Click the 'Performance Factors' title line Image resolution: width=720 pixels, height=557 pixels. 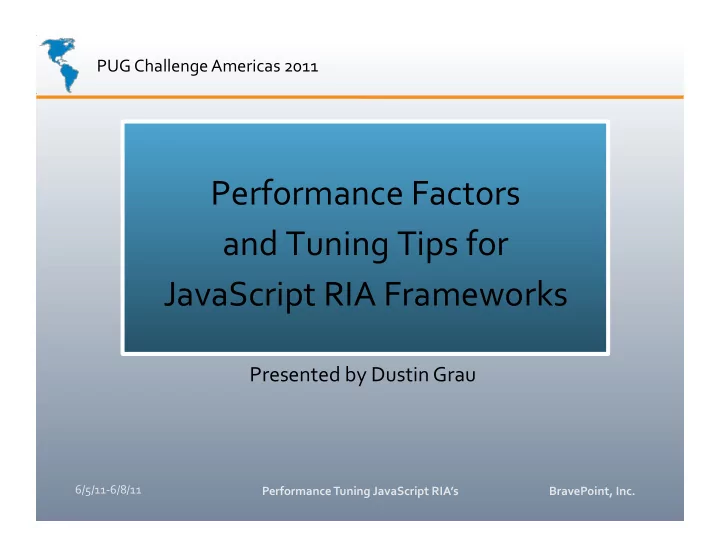pyautogui.click(x=365, y=193)
